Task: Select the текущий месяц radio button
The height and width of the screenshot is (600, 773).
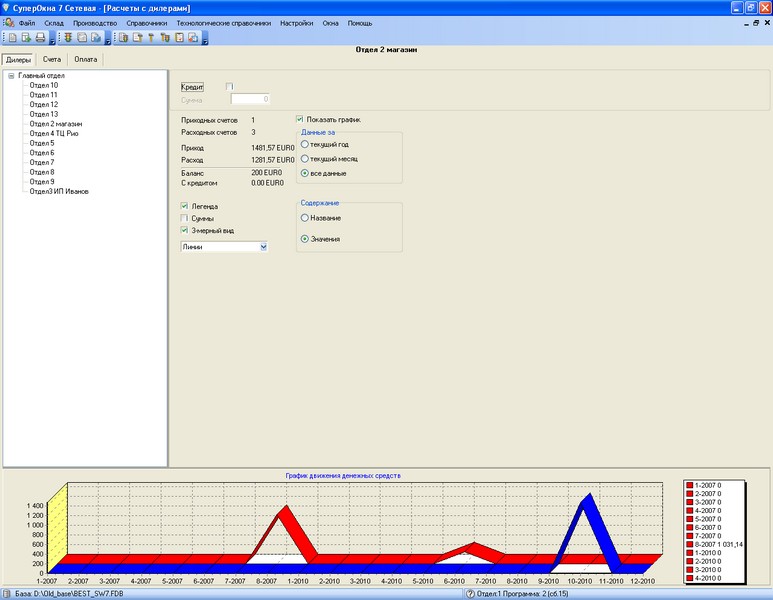Action: (305, 159)
